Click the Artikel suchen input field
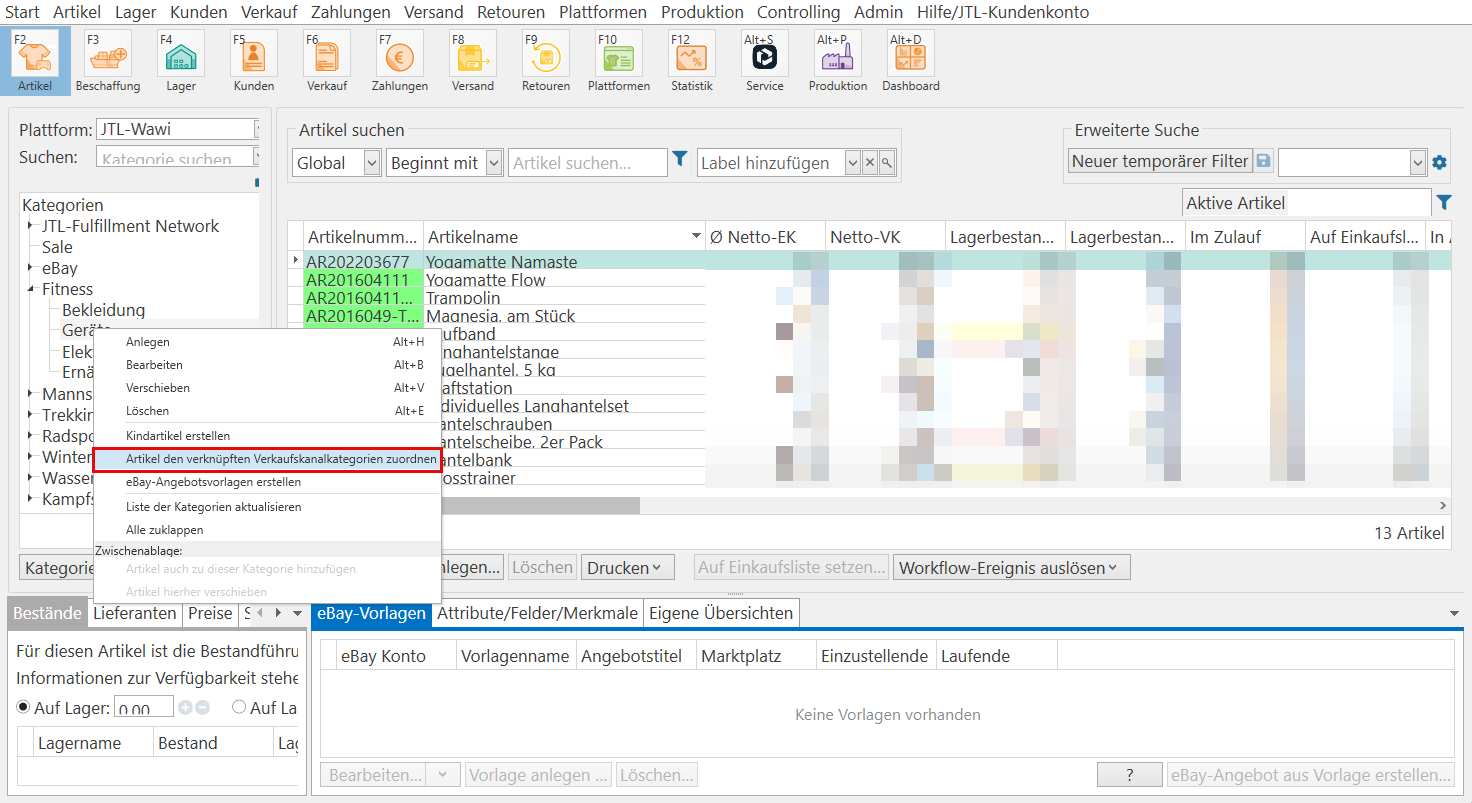1472x803 pixels. pos(587,163)
